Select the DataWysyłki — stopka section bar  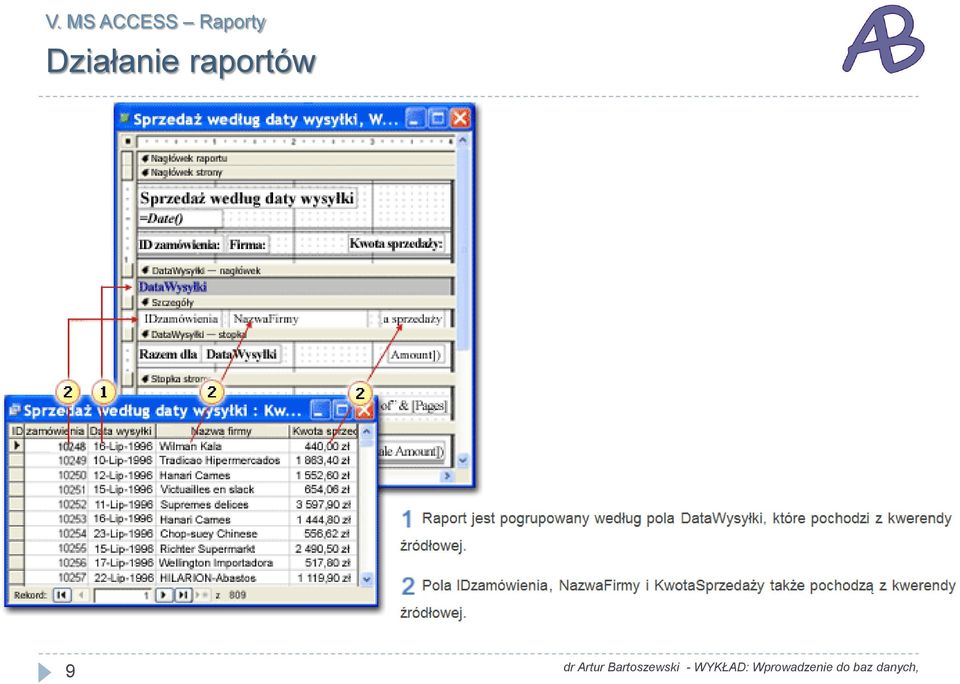(296, 334)
